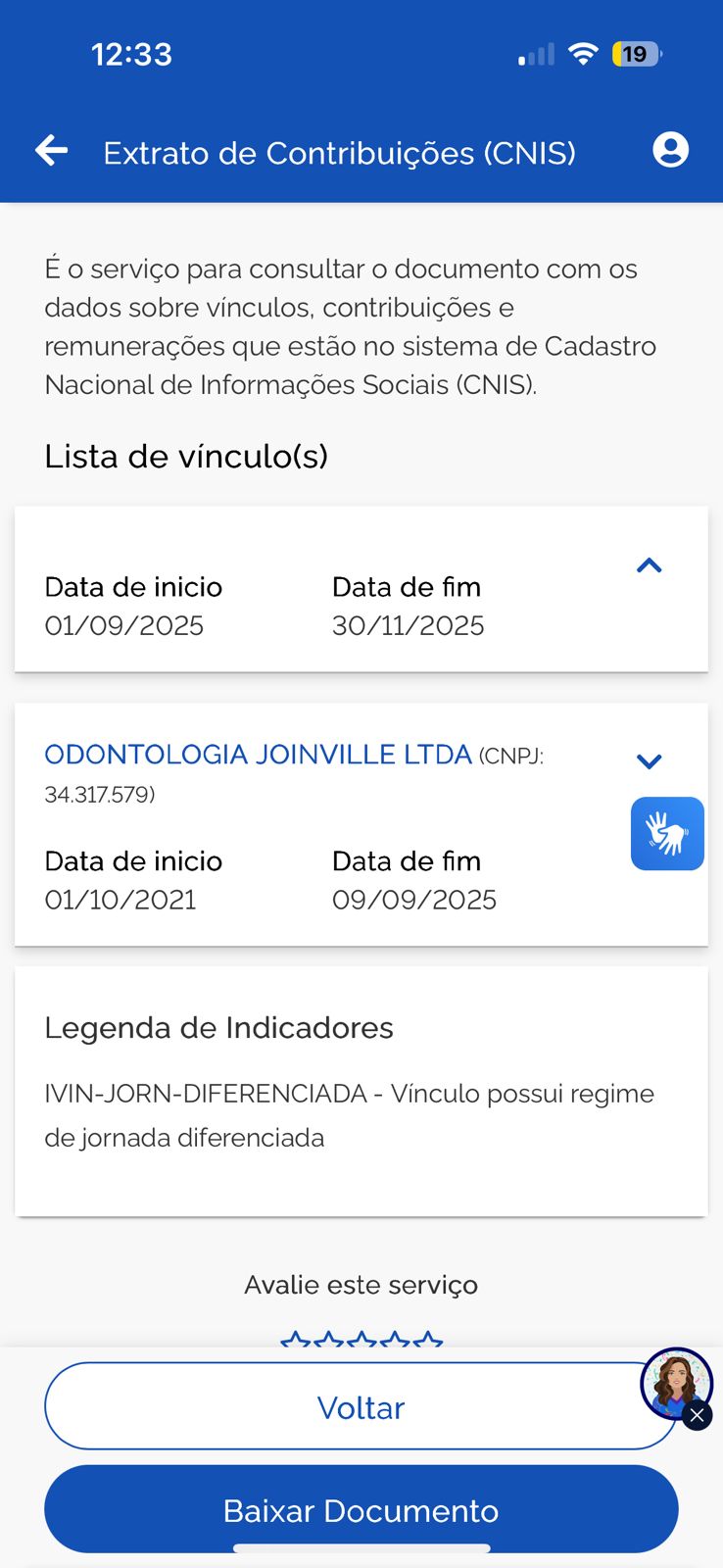The height and width of the screenshot is (1568, 723).
Task: Tap the battery indicator in status bar
Action: (636, 55)
